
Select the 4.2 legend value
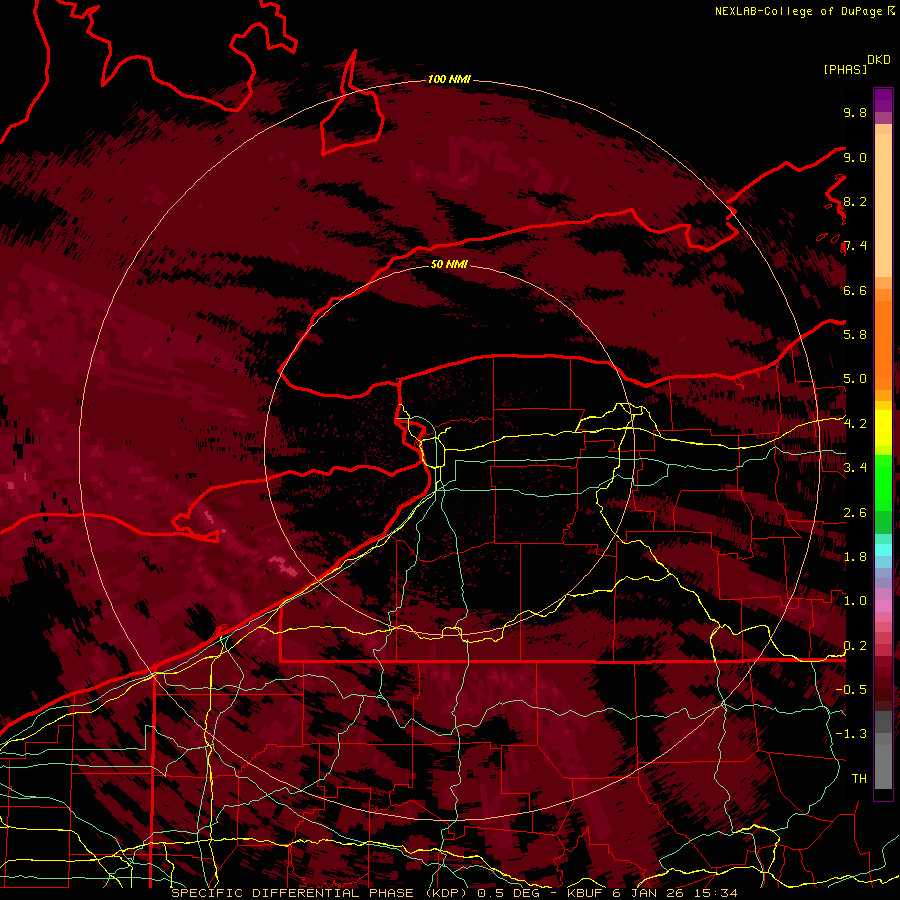855,424
